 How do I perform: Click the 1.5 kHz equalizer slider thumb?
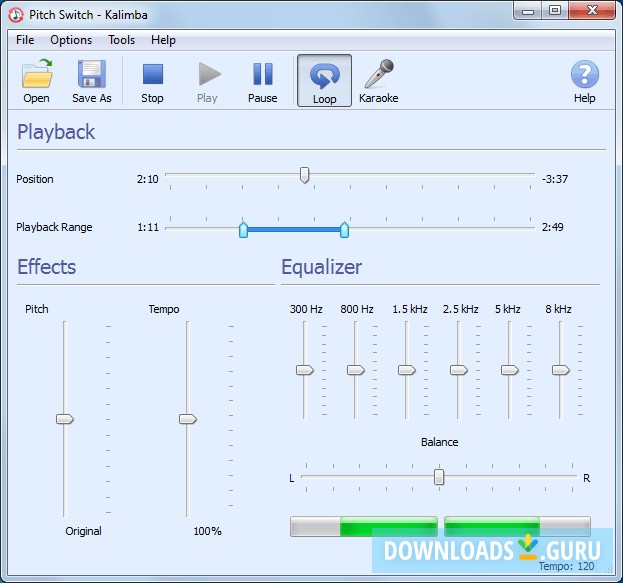pyautogui.click(x=407, y=370)
